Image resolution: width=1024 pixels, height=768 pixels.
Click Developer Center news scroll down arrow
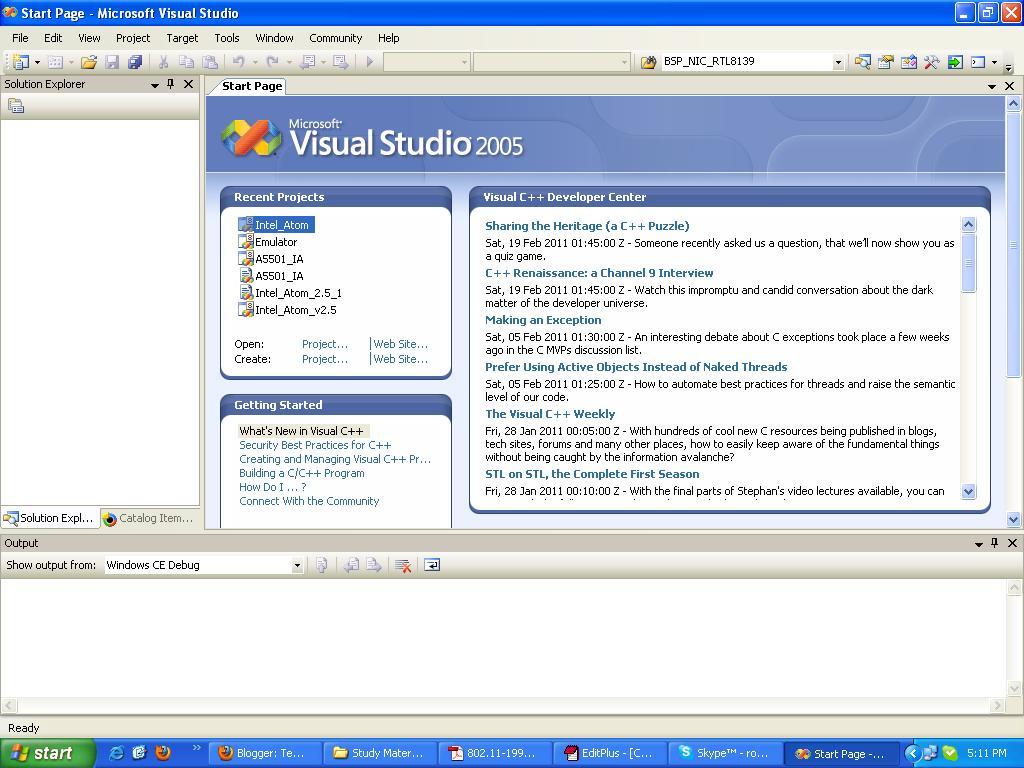click(x=968, y=491)
